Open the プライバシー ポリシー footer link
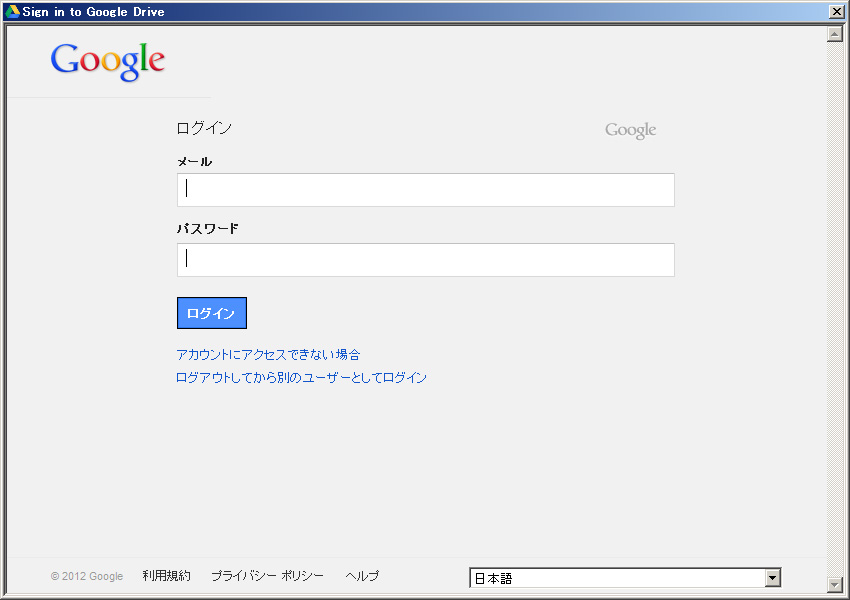Viewport: 850px width, 600px height. click(267, 576)
